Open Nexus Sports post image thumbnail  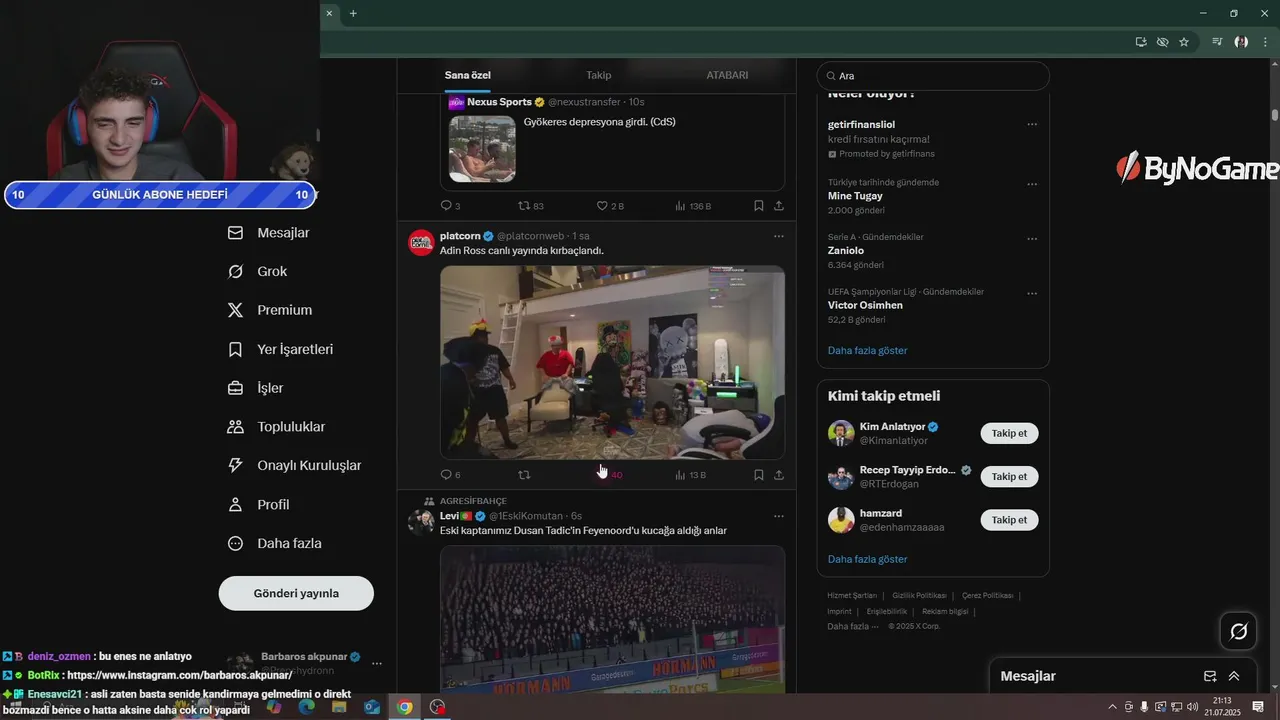point(482,149)
